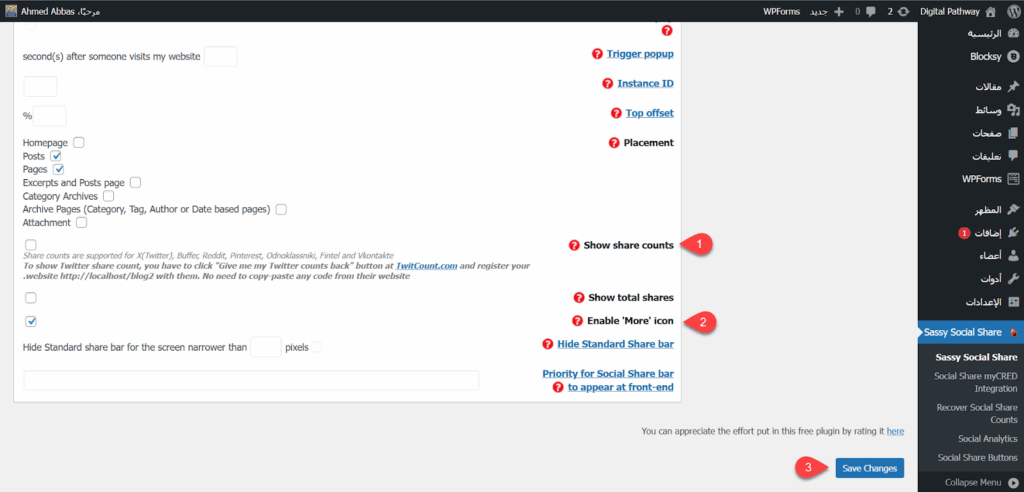
Task: Enable the Show total shares checkbox
Action: (31, 298)
